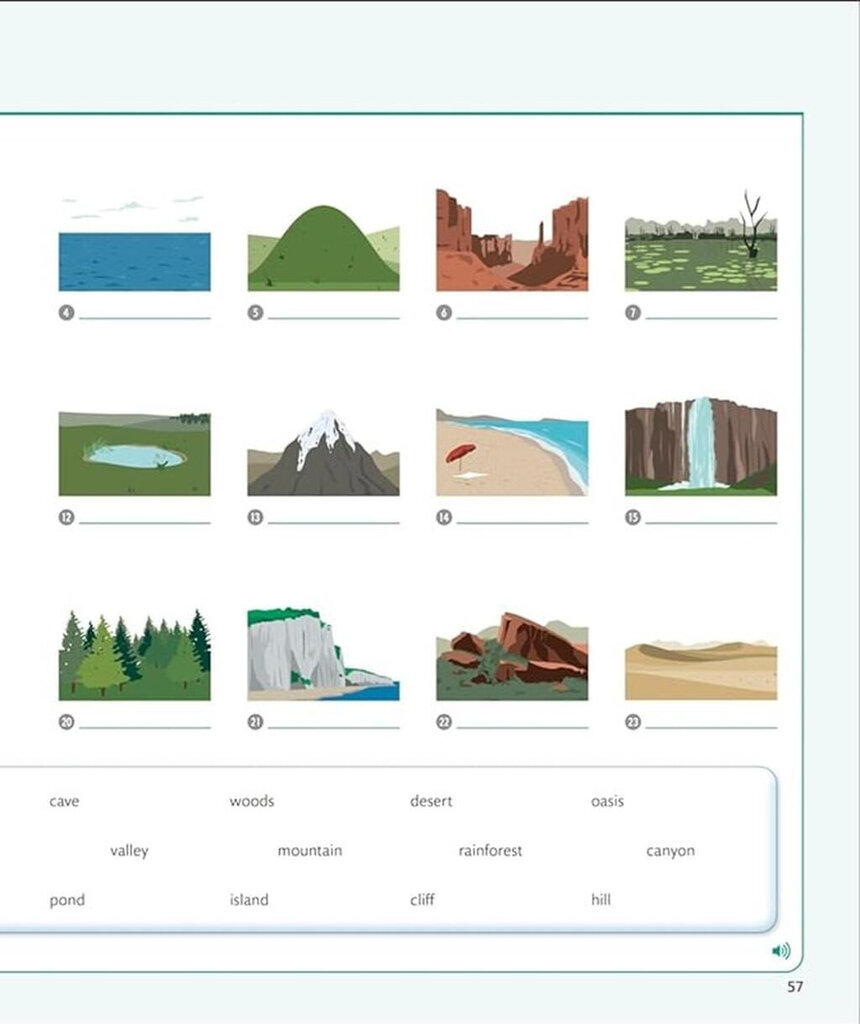
Task: Select the word 'woods' in word bank
Action: point(251,801)
